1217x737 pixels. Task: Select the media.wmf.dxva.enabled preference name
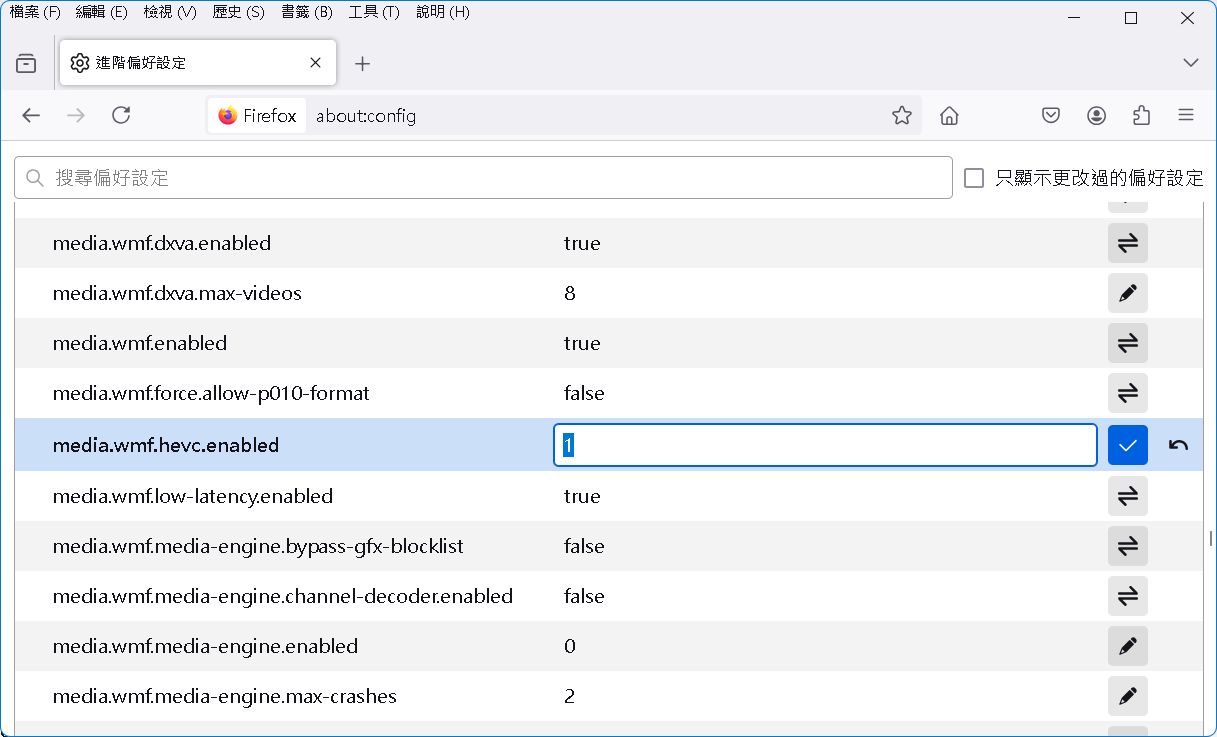(162, 243)
